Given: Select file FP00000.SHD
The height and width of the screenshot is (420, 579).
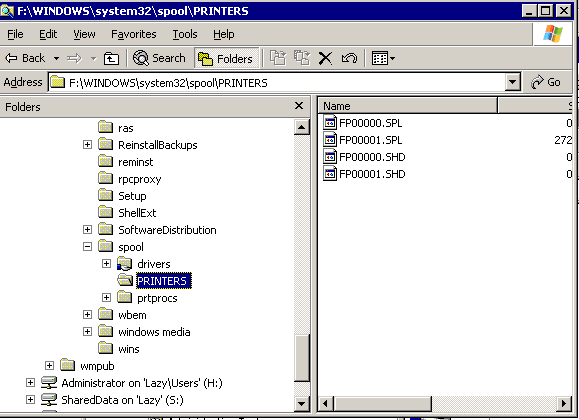Looking at the screenshot, I should (372, 157).
